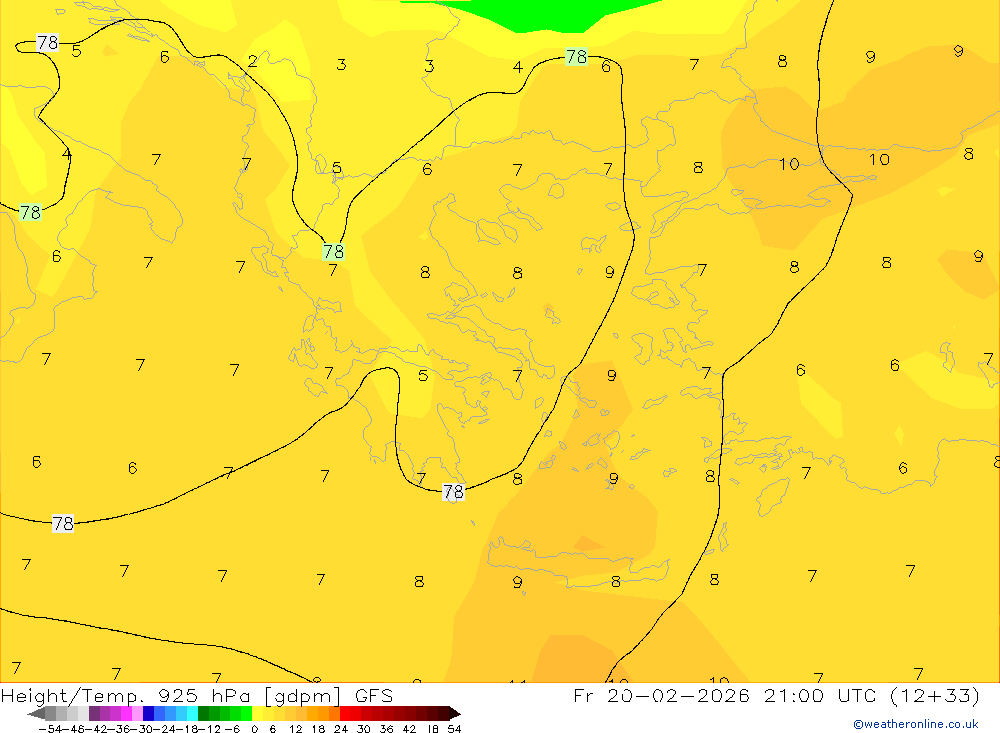Pick the dark navy blue swatch in the legend
Image resolution: width=1000 pixels, height=733 pixels.
[148, 713]
